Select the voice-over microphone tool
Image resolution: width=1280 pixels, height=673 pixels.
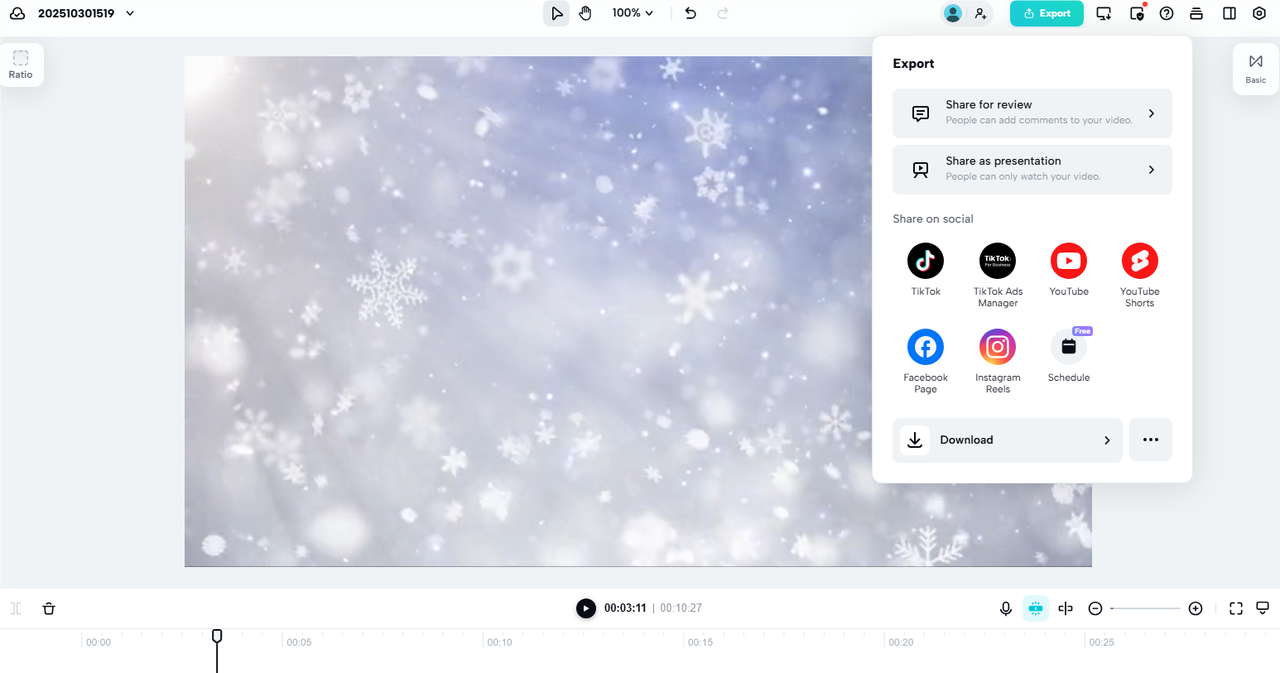(x=1005, y=608)
